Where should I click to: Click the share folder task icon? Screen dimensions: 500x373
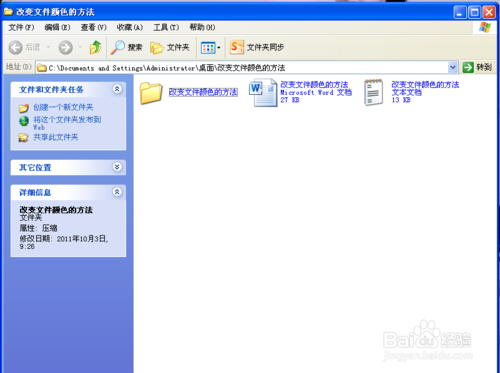[x=23, y=137]
